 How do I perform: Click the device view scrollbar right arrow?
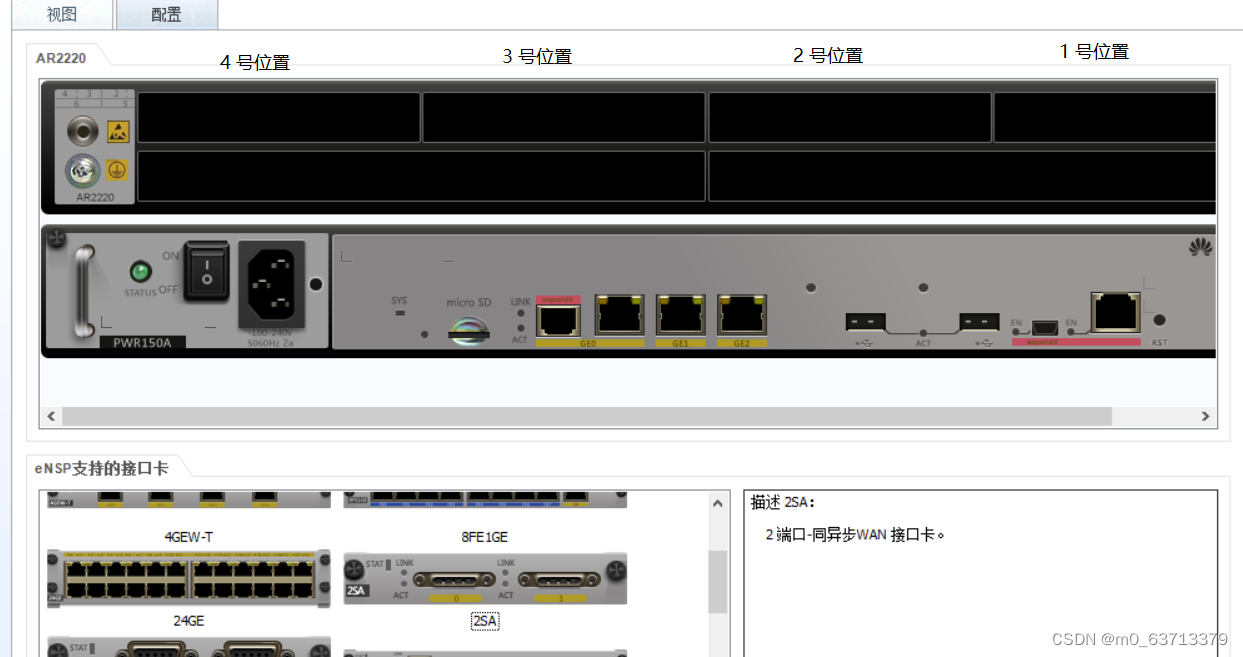coord(1205,416)
